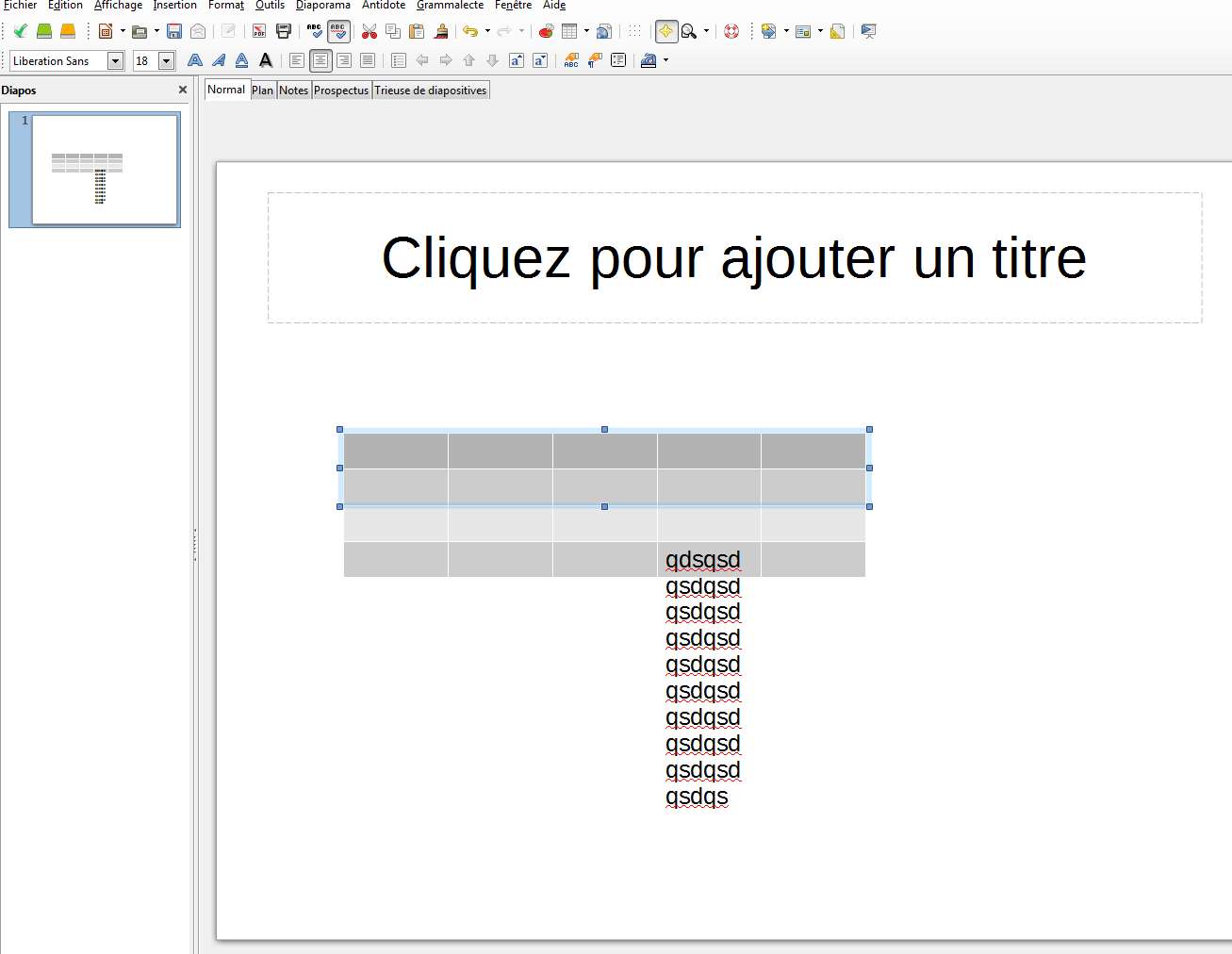Switch to the Trieuse de diapositives tab

pyautogui.click(x=431, y=90)
